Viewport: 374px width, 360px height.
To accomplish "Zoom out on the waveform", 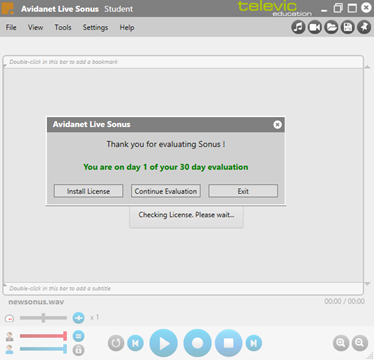I will click(x=360, y=343).
